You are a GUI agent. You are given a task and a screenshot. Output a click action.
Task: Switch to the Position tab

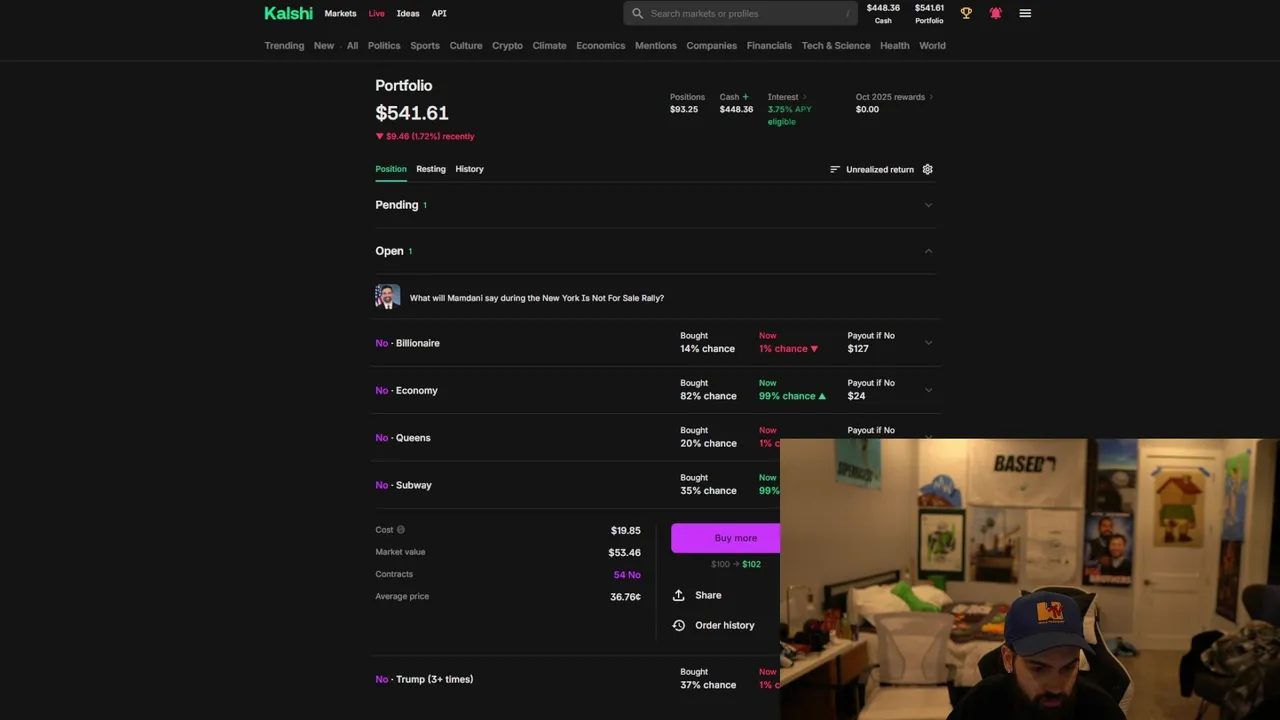tap(391, 169)
